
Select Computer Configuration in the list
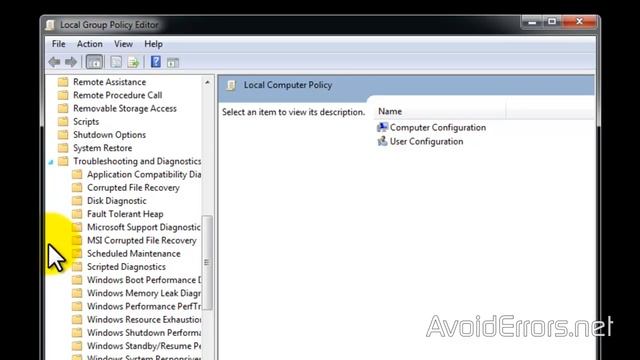pos(438,127)
